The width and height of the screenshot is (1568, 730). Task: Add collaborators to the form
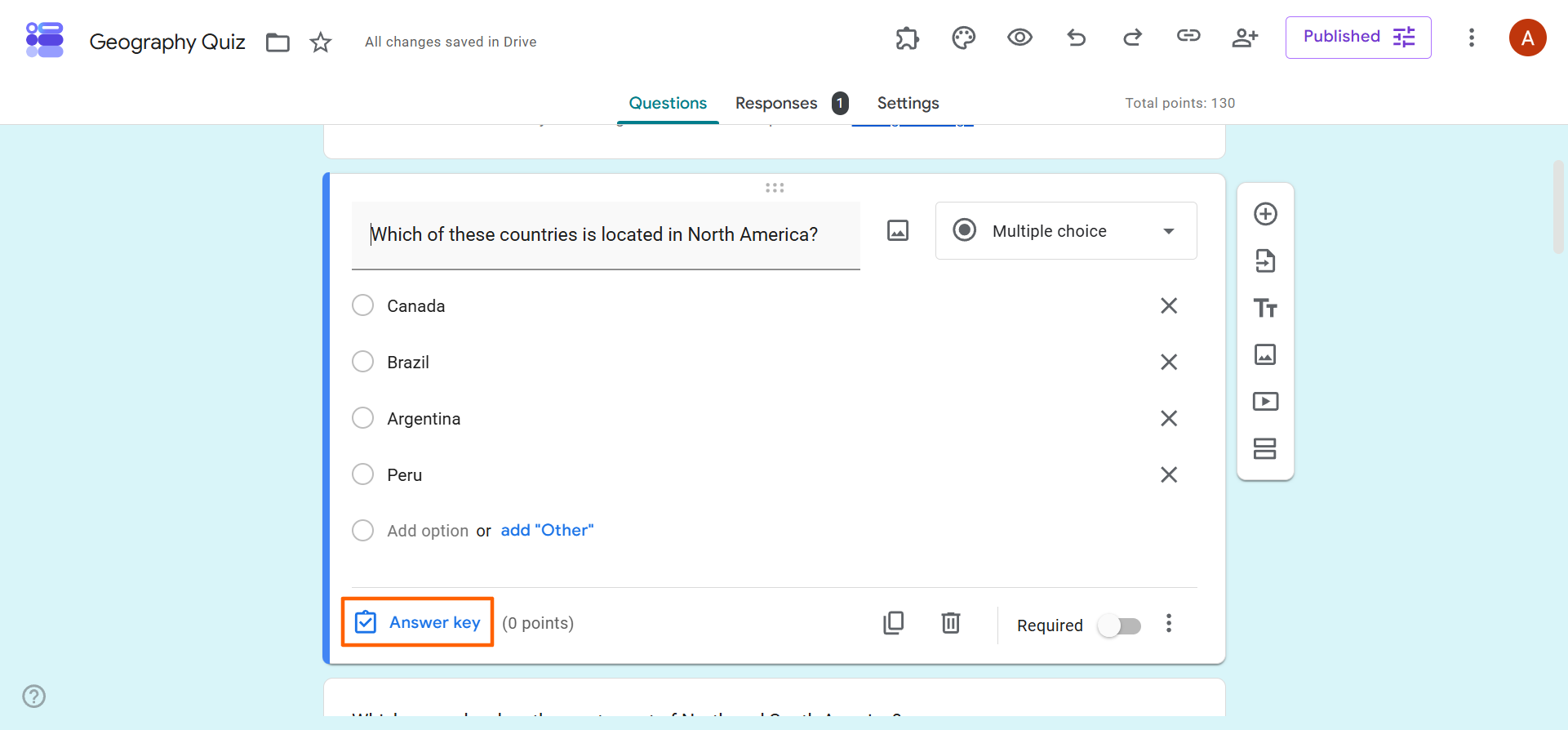(1245, 38)
